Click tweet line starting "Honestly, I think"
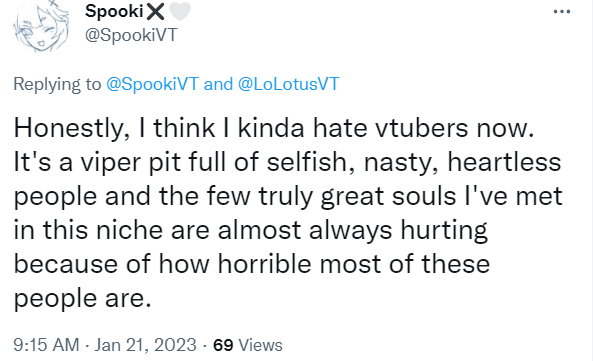Image resolution: width=593 pixels, height=361 pixels. click(274, 128)
